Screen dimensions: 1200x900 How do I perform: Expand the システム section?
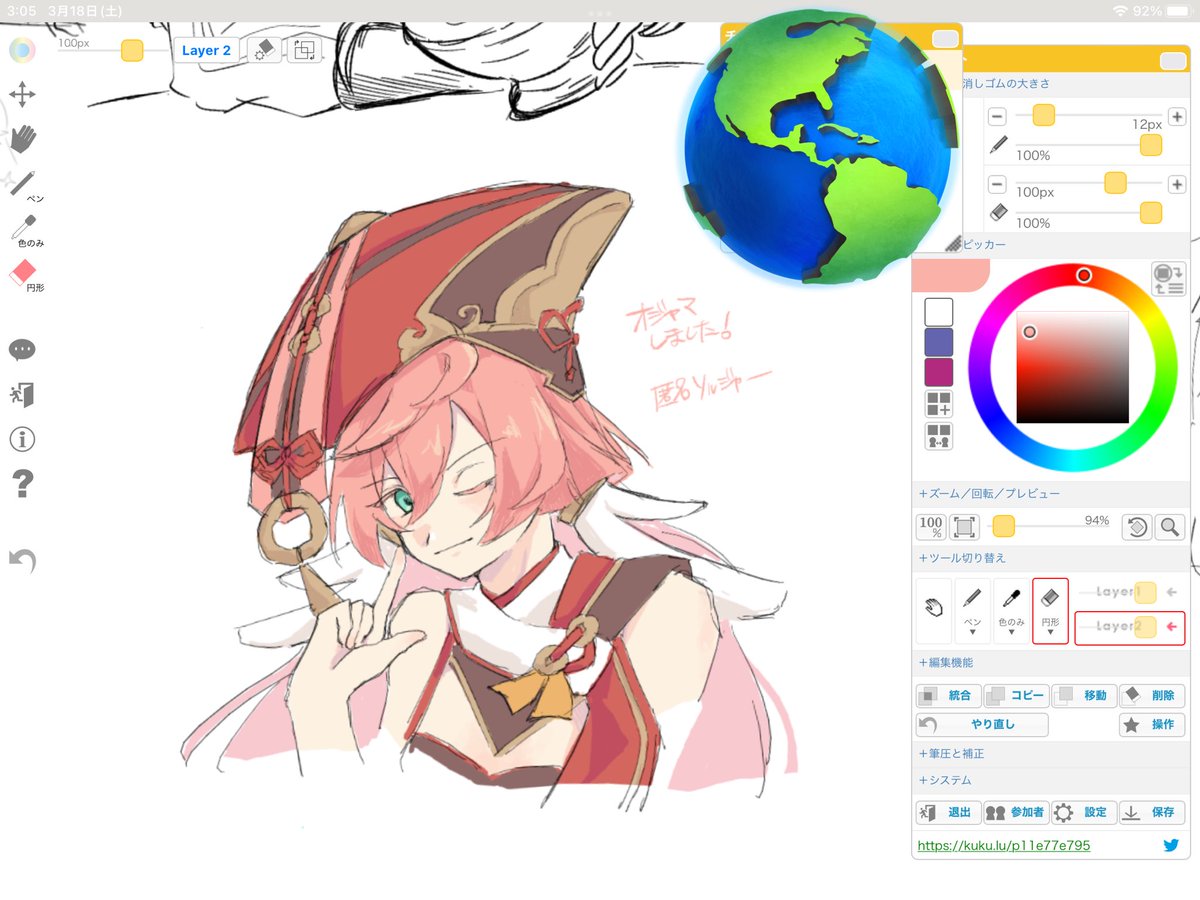tap(945, 780)
